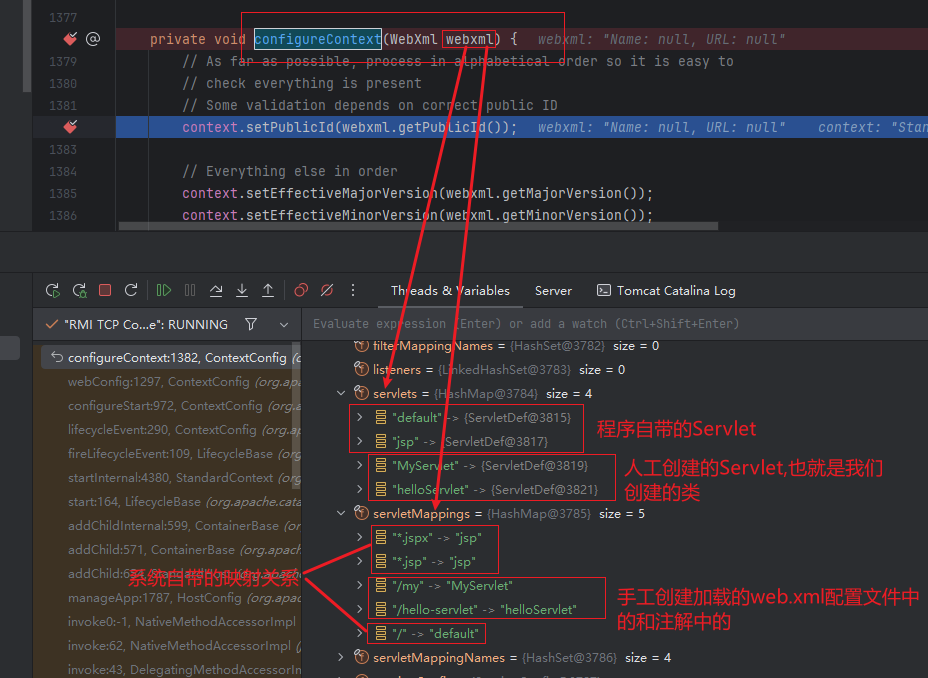The height and width of the screenshot is (678, 928).
Task: Open the more actions three-dot menu
Action: point(353,290)
